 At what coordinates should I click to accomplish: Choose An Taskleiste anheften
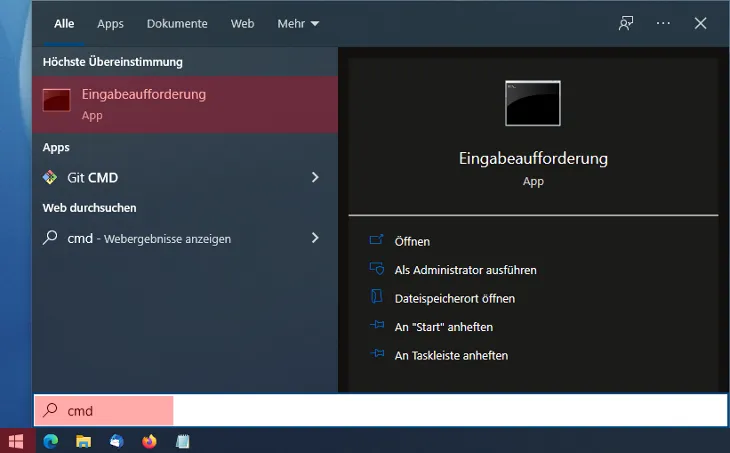click(x=451, y=355)
